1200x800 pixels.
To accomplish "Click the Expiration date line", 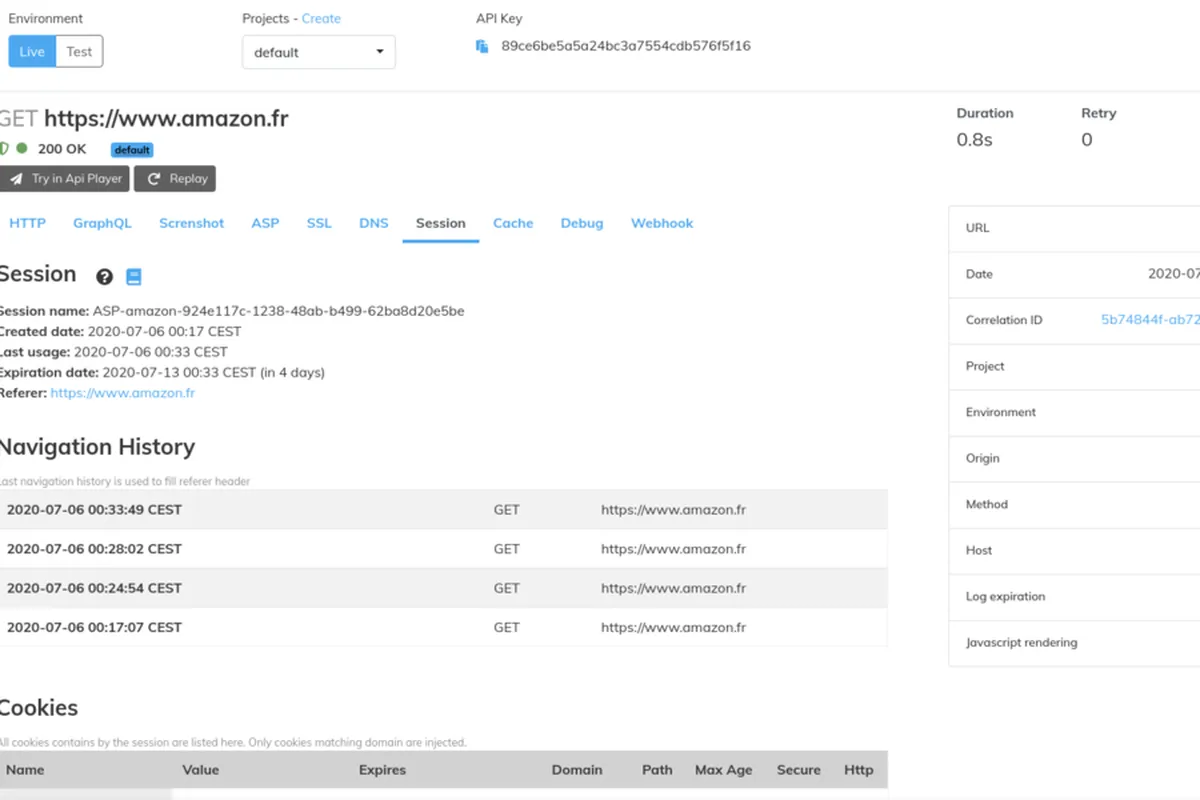I will tap(162, 372).
